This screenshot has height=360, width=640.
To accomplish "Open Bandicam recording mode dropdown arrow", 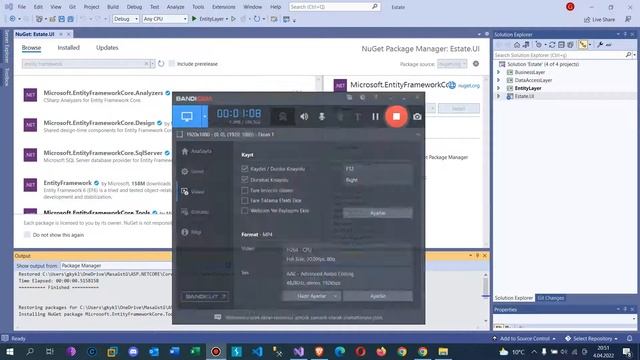I will tap(205, 116).
